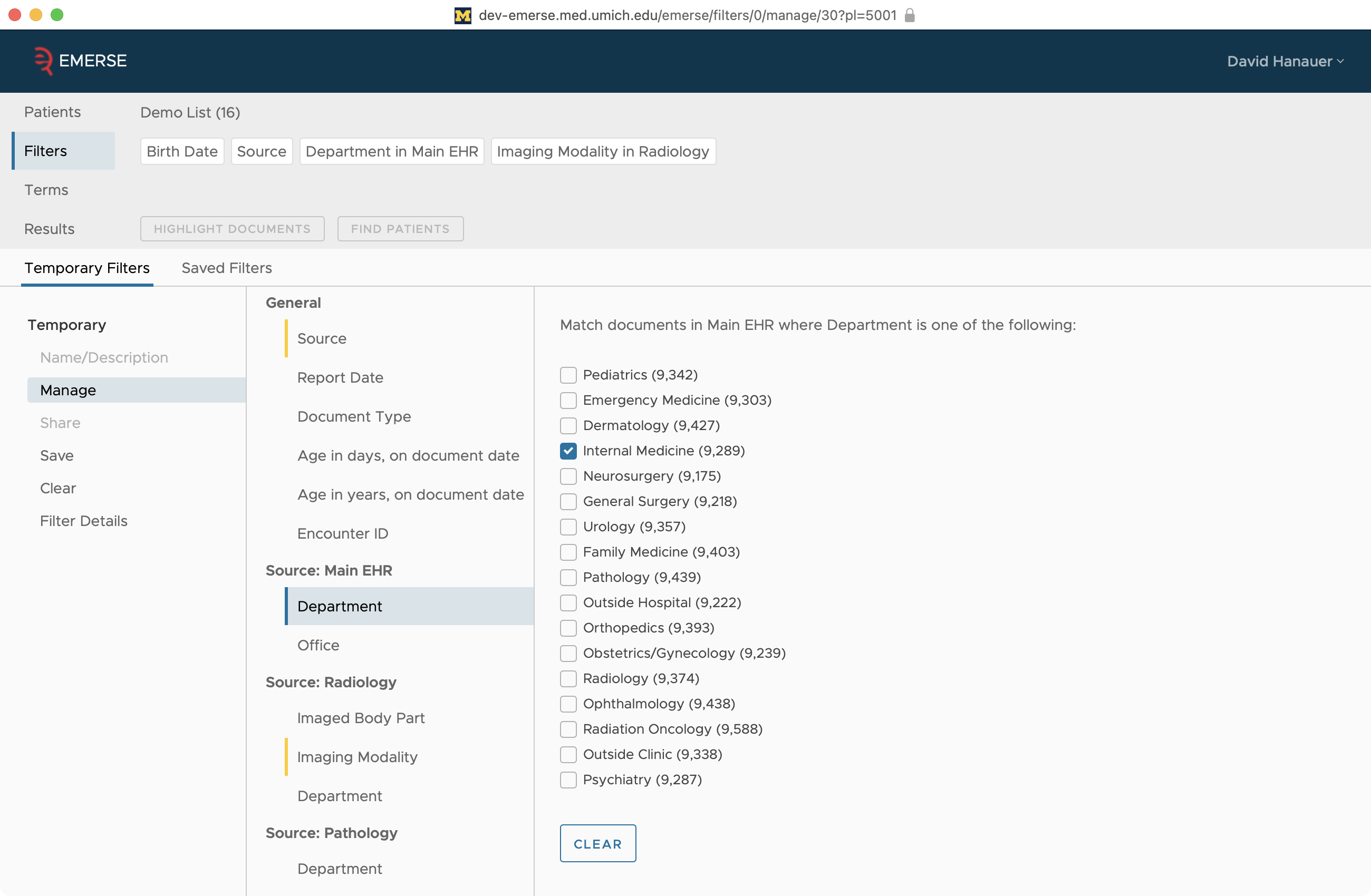Image resolution: width=1371 pixels, height=896 pixels.
Task: Select Age in days, on document date
Action: click(x=409, y=455)
